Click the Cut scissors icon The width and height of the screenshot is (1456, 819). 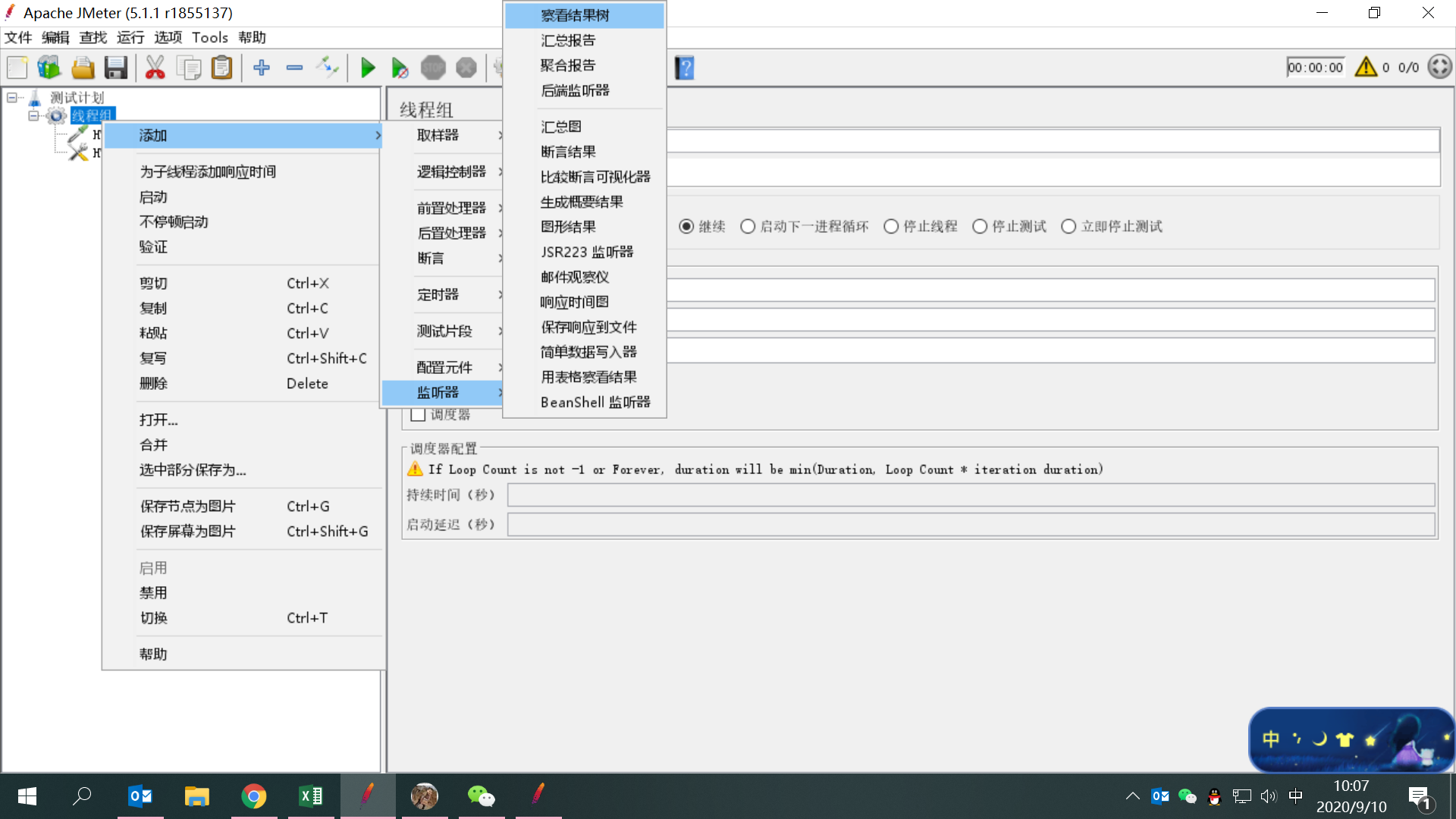[x=155, y=68]
